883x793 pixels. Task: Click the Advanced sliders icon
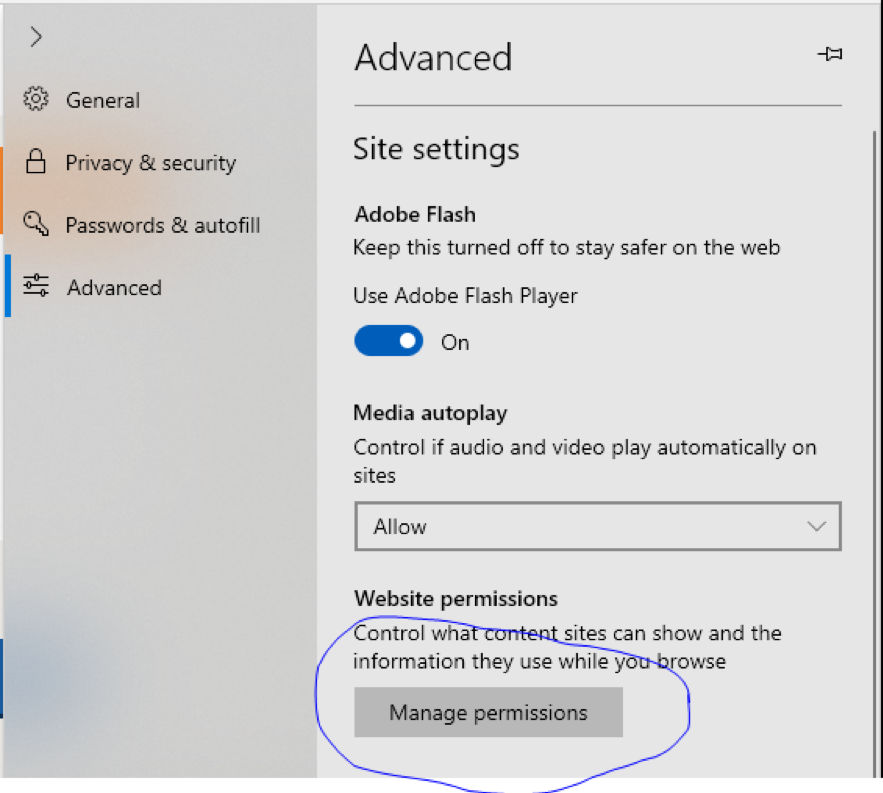pyautogui.click(x=36, y=287)
